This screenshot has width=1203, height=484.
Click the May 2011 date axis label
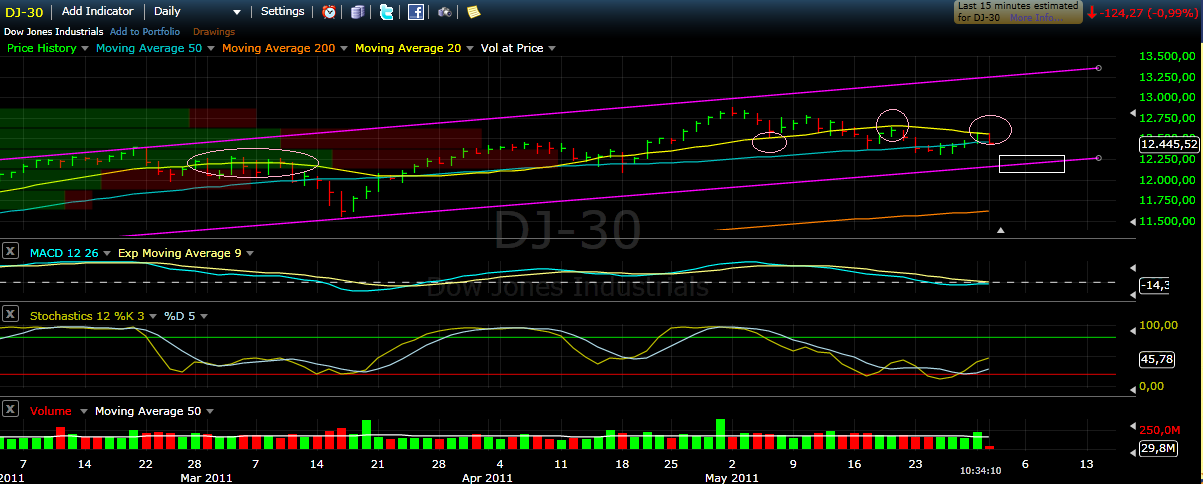731,478
